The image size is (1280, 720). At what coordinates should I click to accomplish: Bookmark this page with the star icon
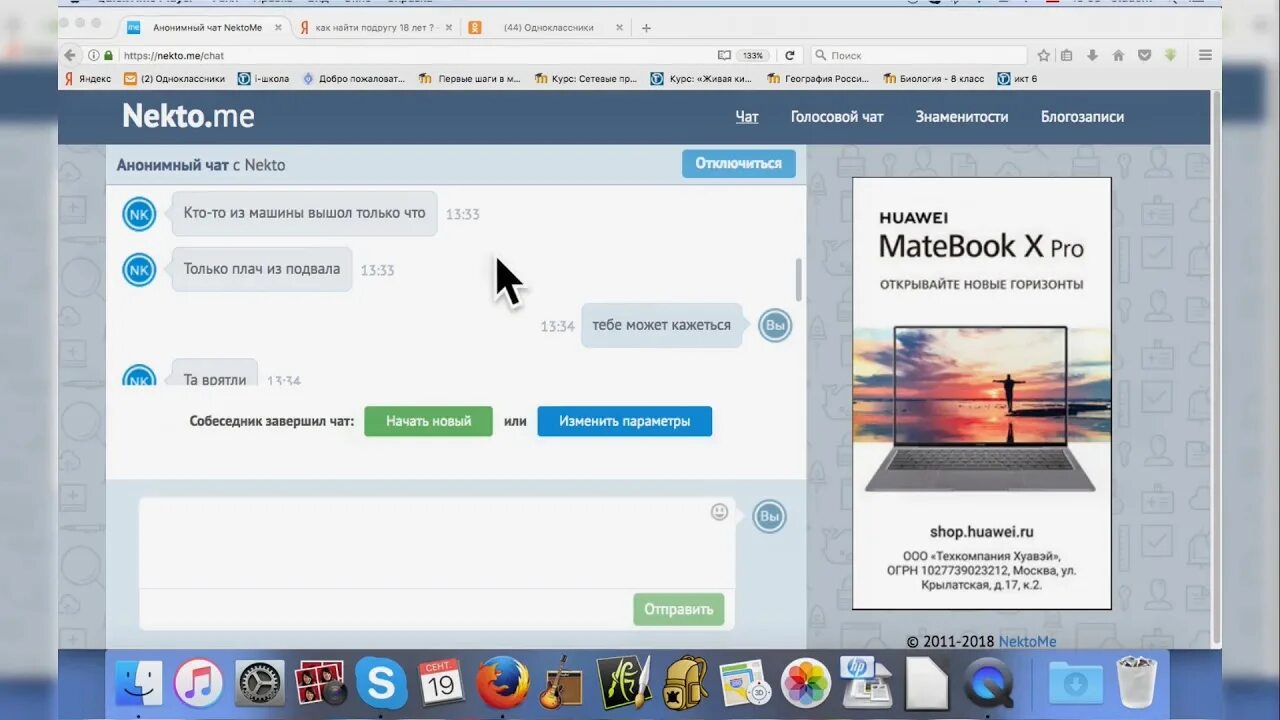[x=1043, y=55]
